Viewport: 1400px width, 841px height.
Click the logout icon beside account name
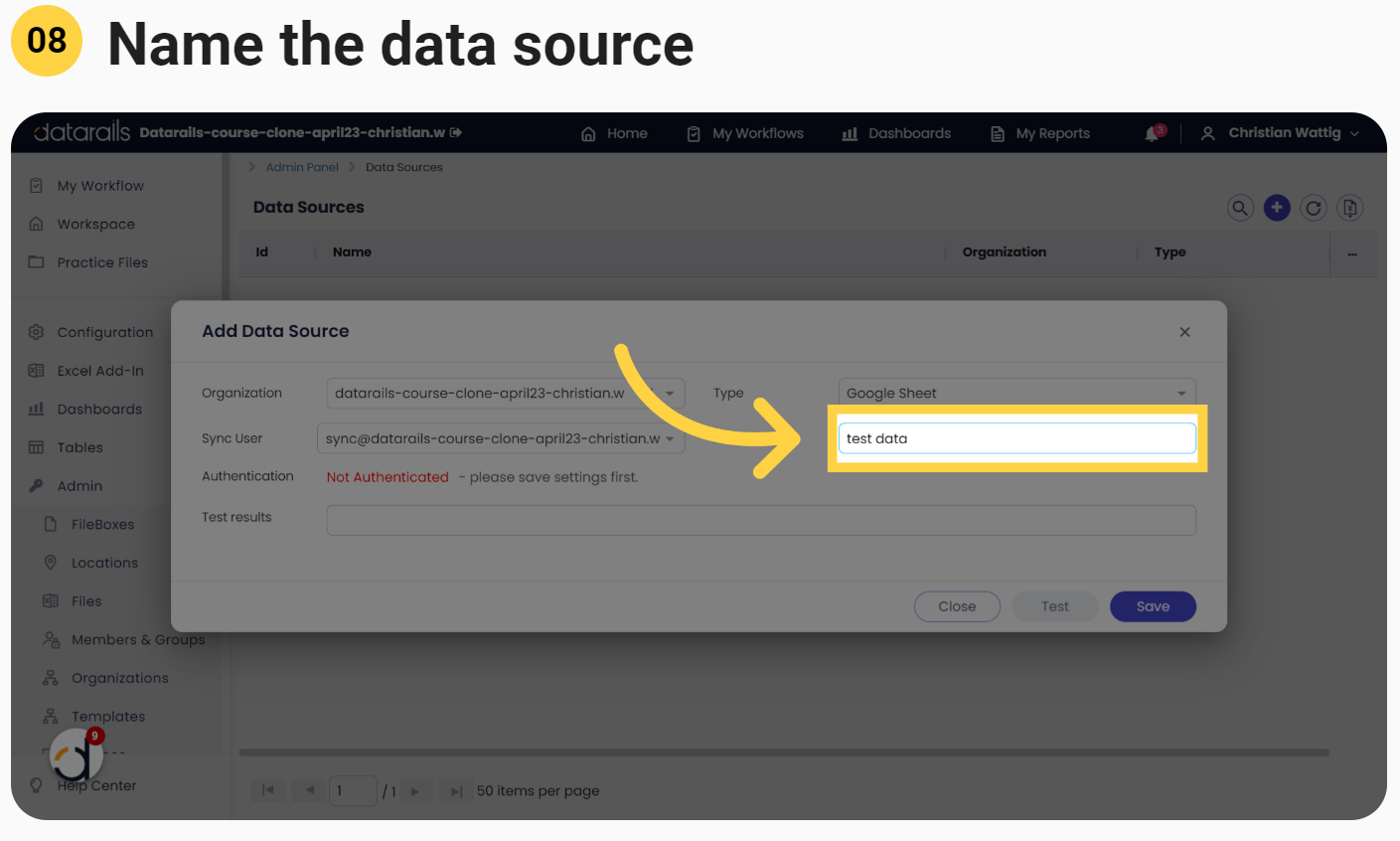pos(456,132)
